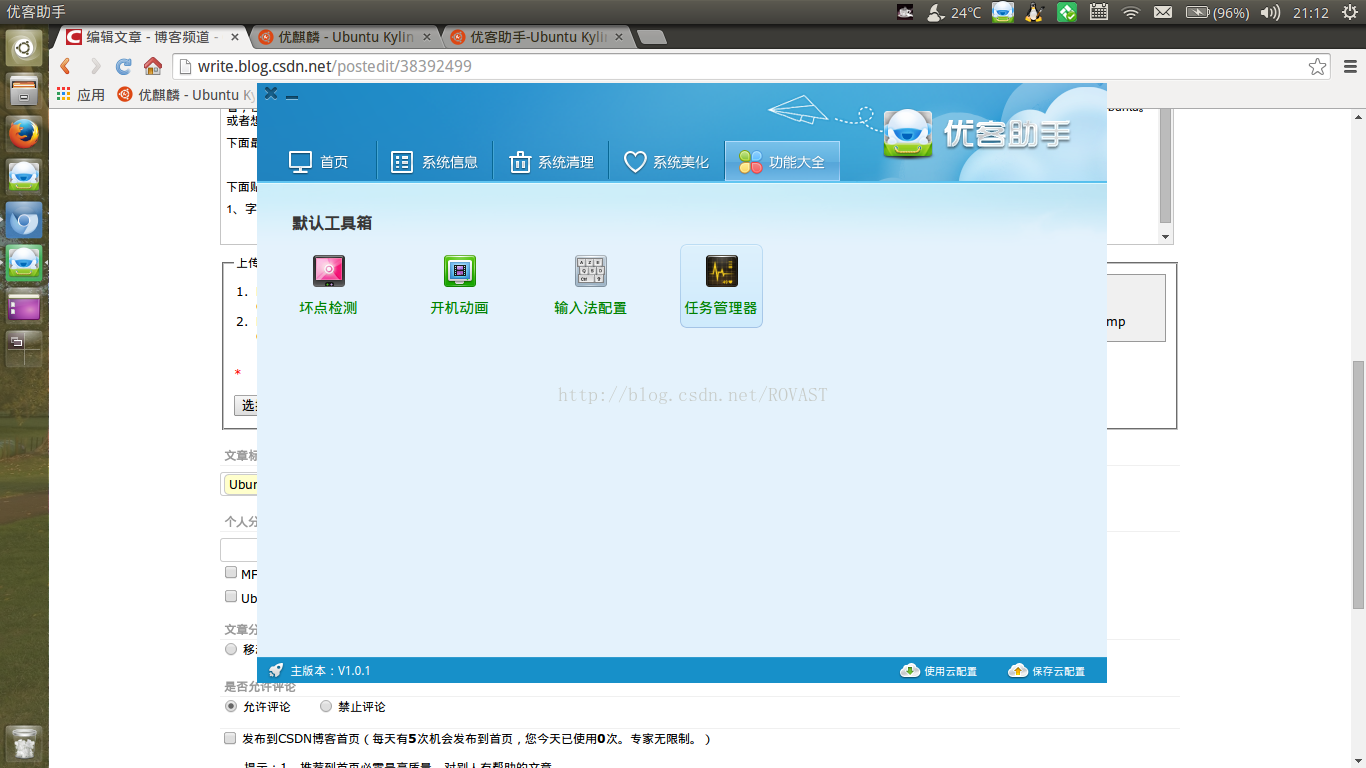Open the 系统信息 system info tab
This screenshot has height=768, width=1366.
point(434,162)
